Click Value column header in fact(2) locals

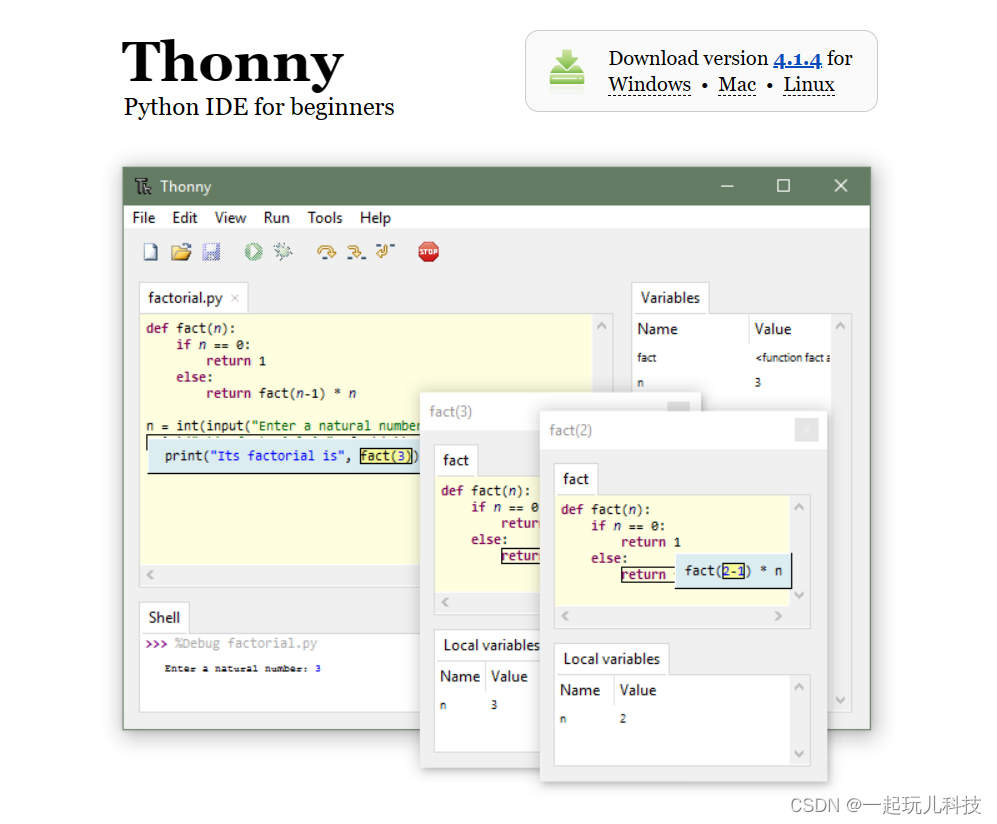[703, 690]
